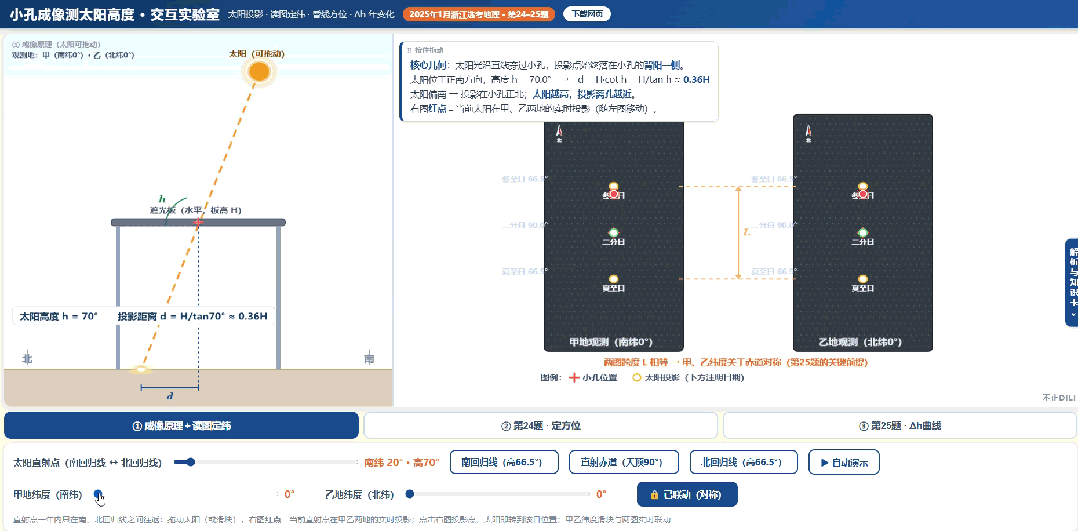The height and width of the screenshot is (531, 1078).
Task: Click the 投影距离 d = H/tan70° readout
Action: (x=192, y=316)
